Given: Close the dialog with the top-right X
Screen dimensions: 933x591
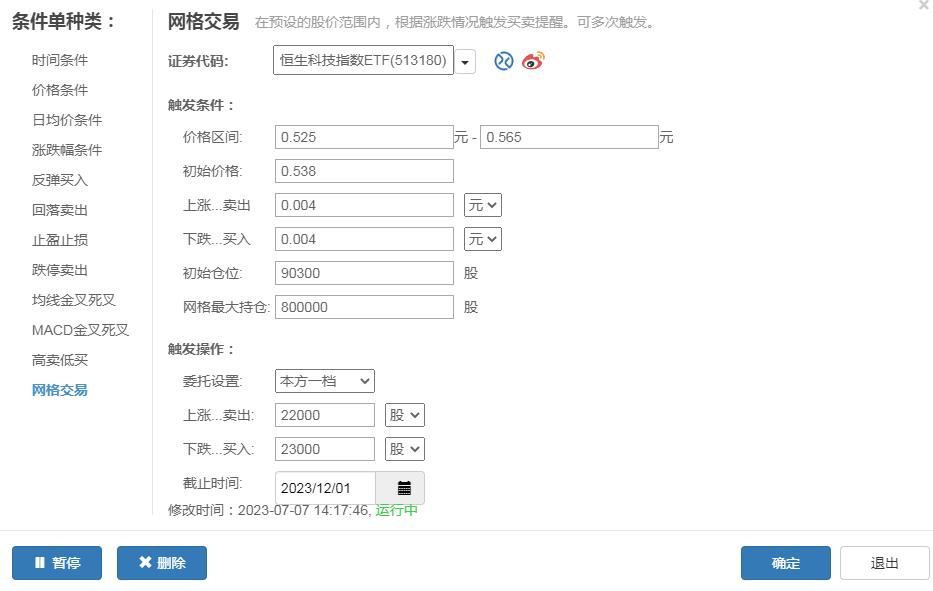Looking at the screenshot, I should pyautogui.click(x=924, y=5).
